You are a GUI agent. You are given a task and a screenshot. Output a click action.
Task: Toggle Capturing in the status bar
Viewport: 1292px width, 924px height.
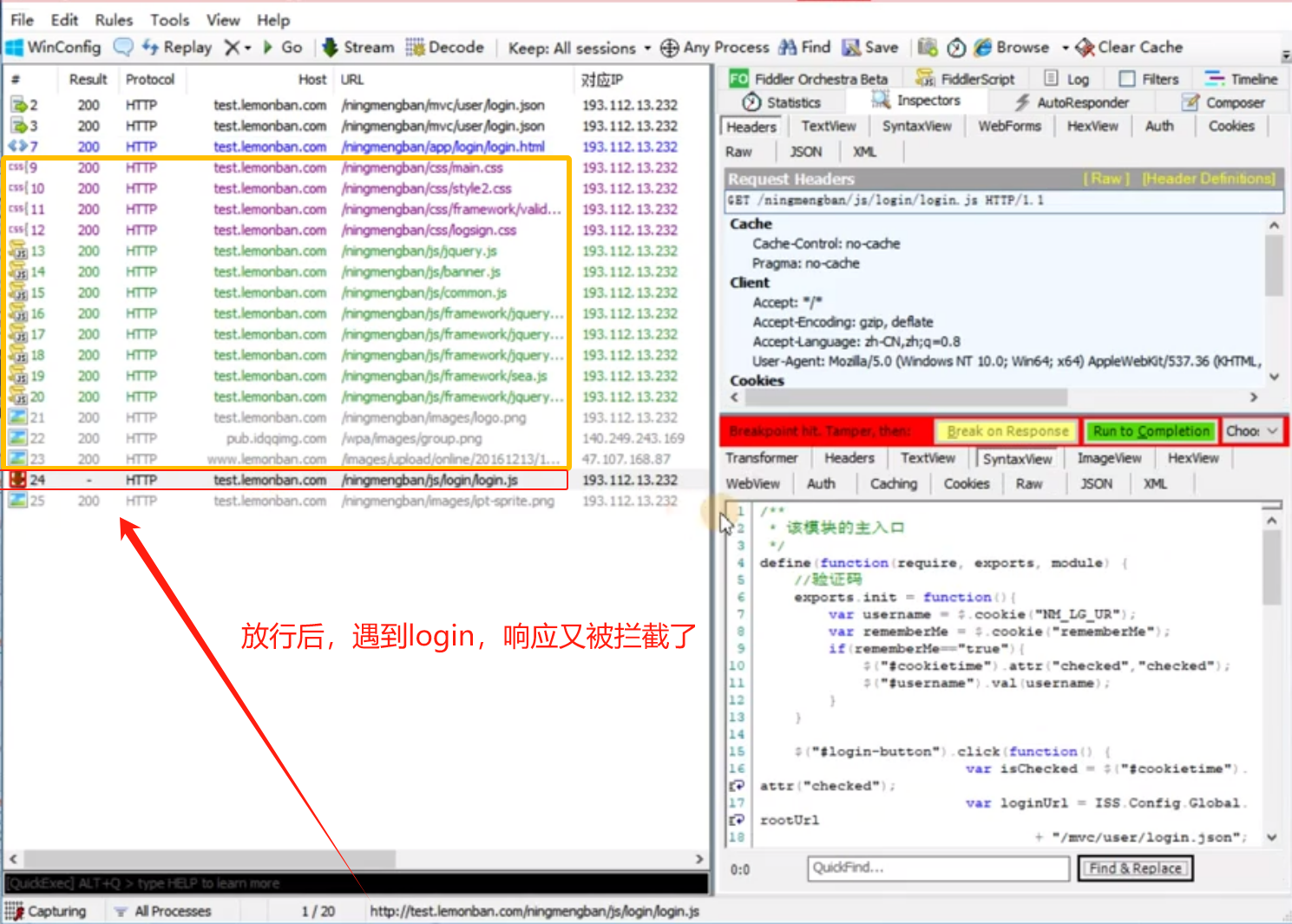pos(46,911)
